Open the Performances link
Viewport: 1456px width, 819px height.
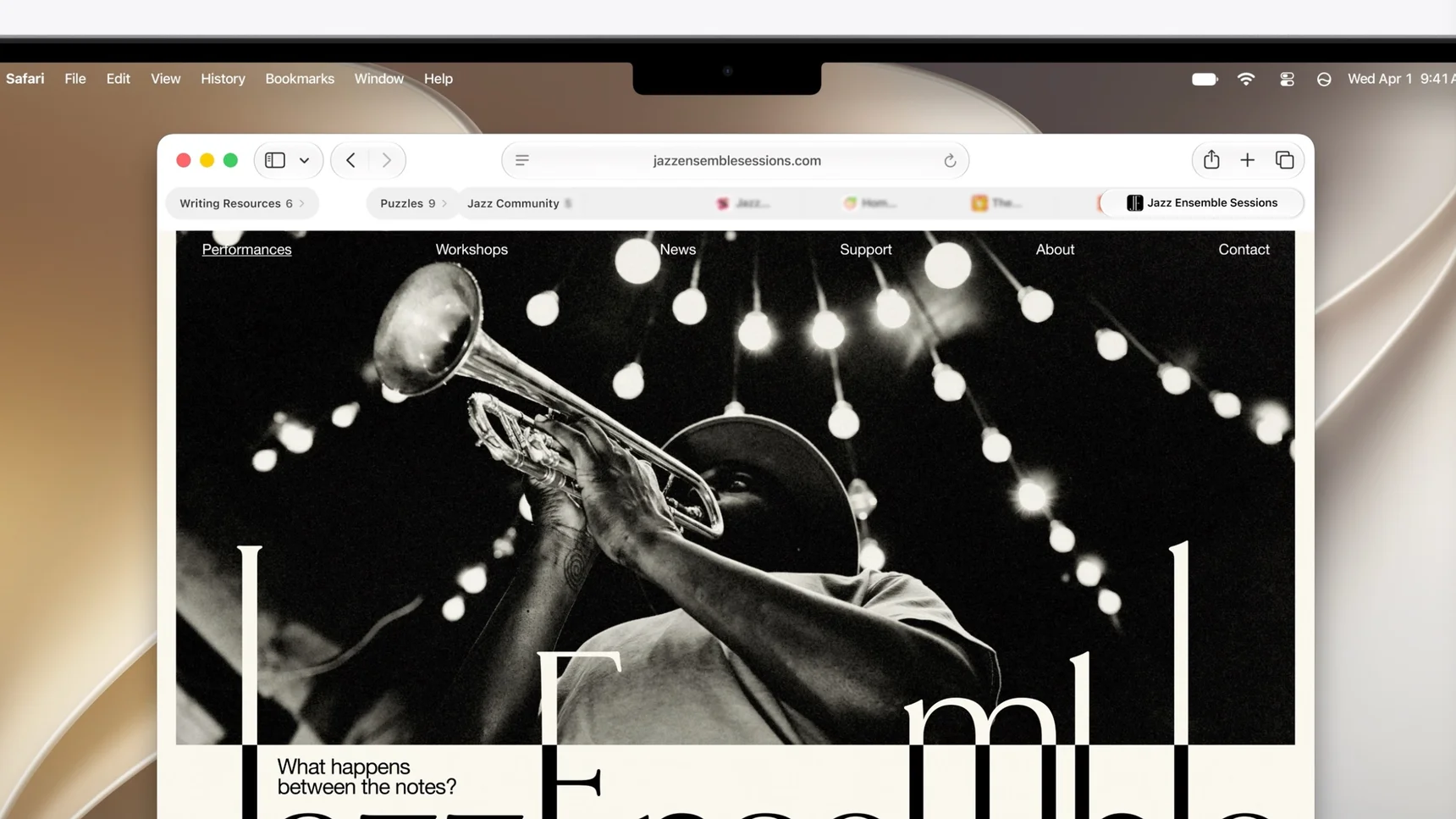click(246, 249)
